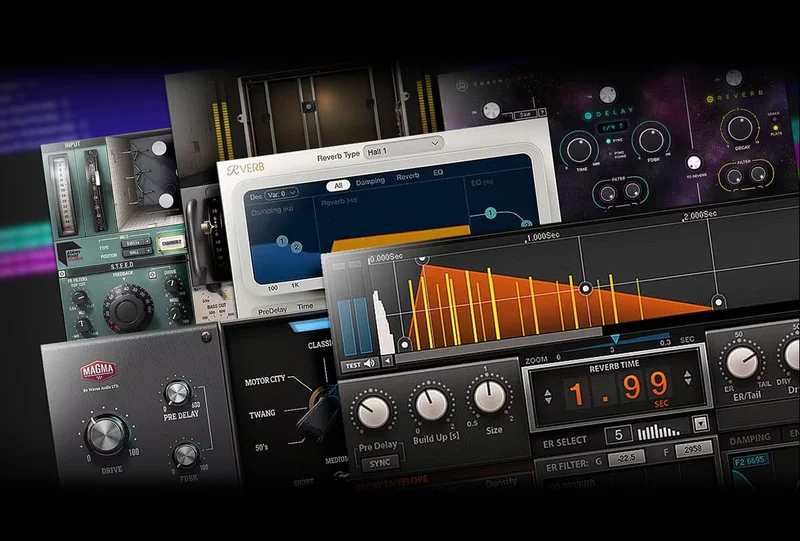The image size is (800, 541).
Task: Click the S.T.E.E.D DRIVE knob
Action: 172,284
